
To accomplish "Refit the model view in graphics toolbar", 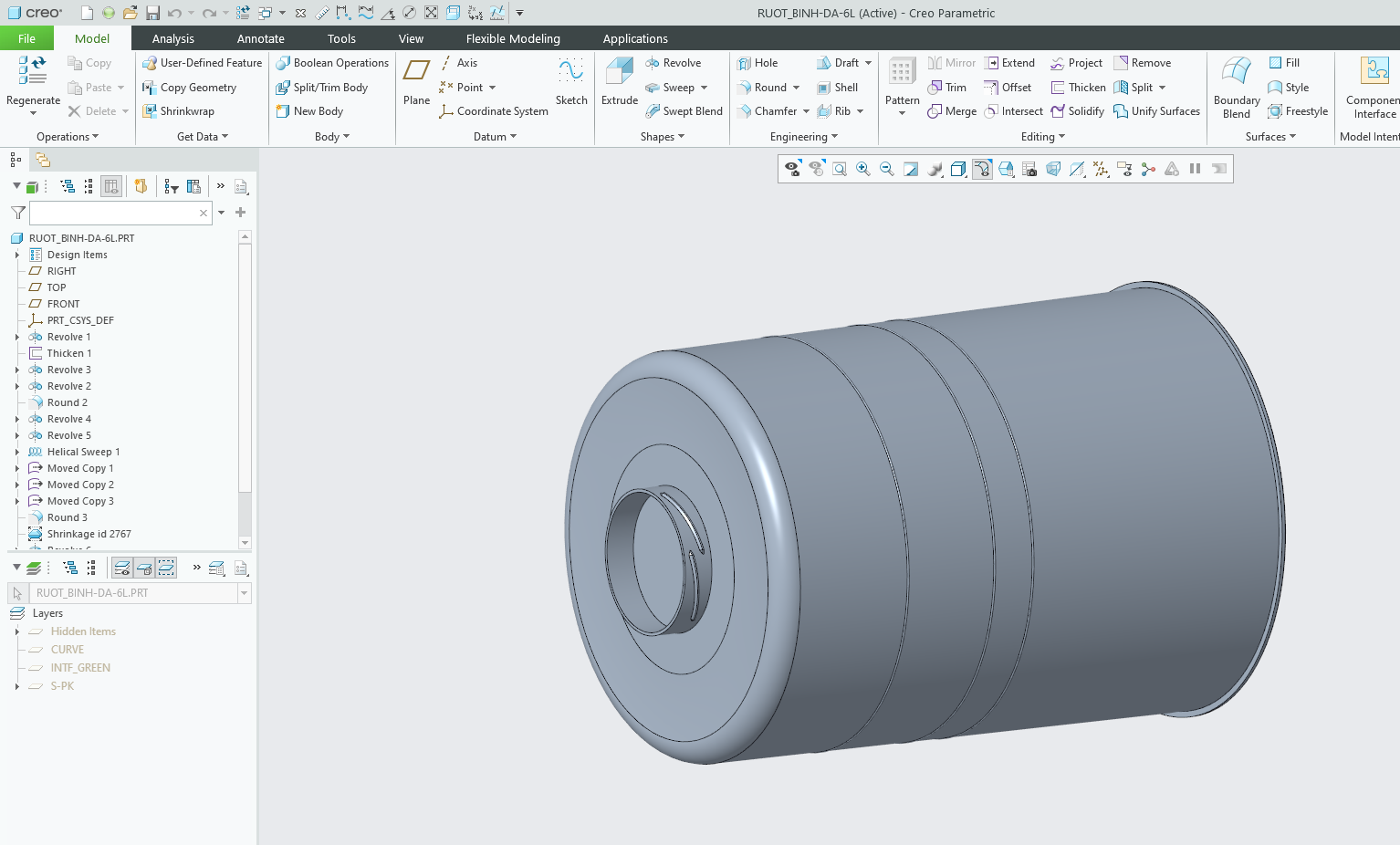I will [839, 169].
